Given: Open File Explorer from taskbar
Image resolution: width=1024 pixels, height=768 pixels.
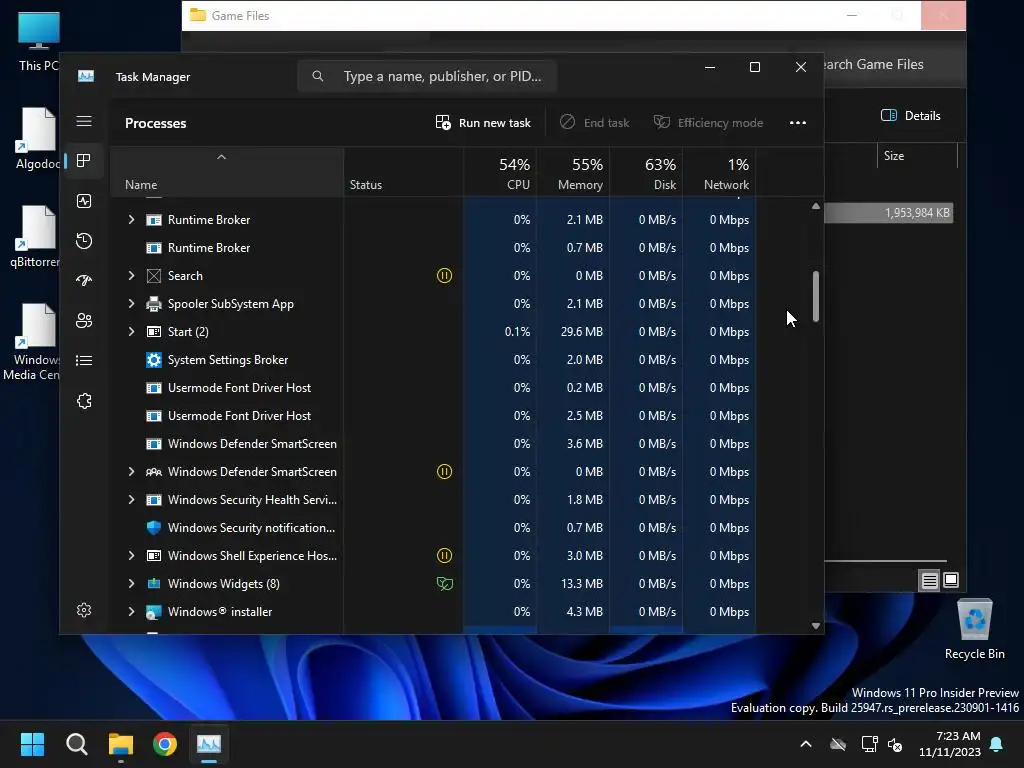Looking at the screenshot, I should pyautogui.click(x=121, y=744).
